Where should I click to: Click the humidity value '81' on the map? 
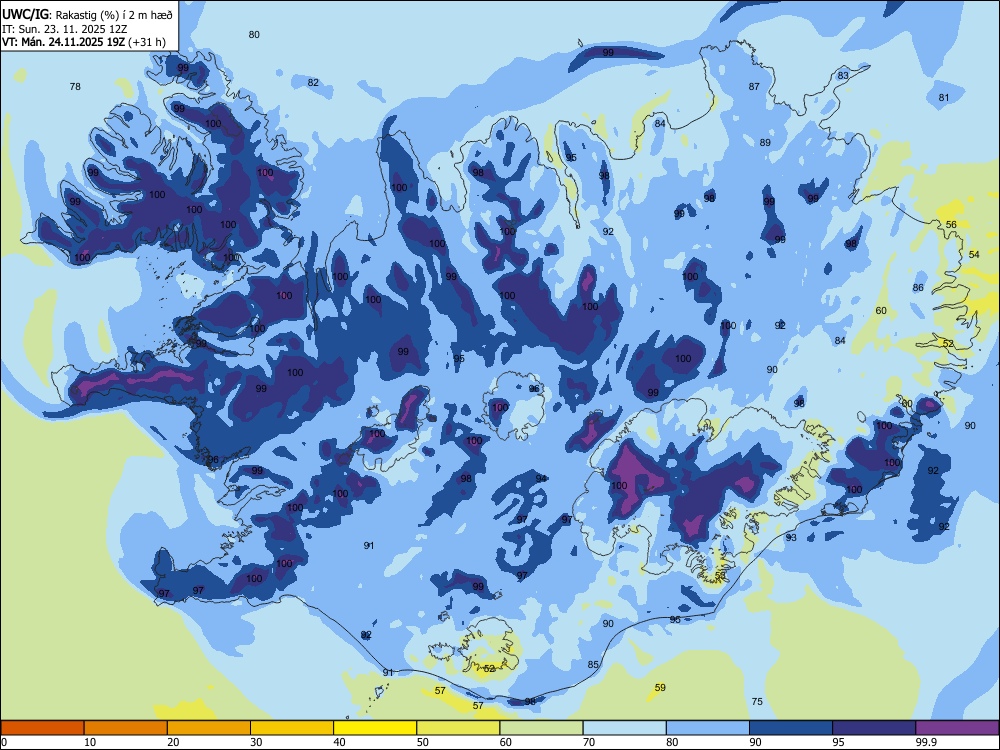(x=944, y=98)
